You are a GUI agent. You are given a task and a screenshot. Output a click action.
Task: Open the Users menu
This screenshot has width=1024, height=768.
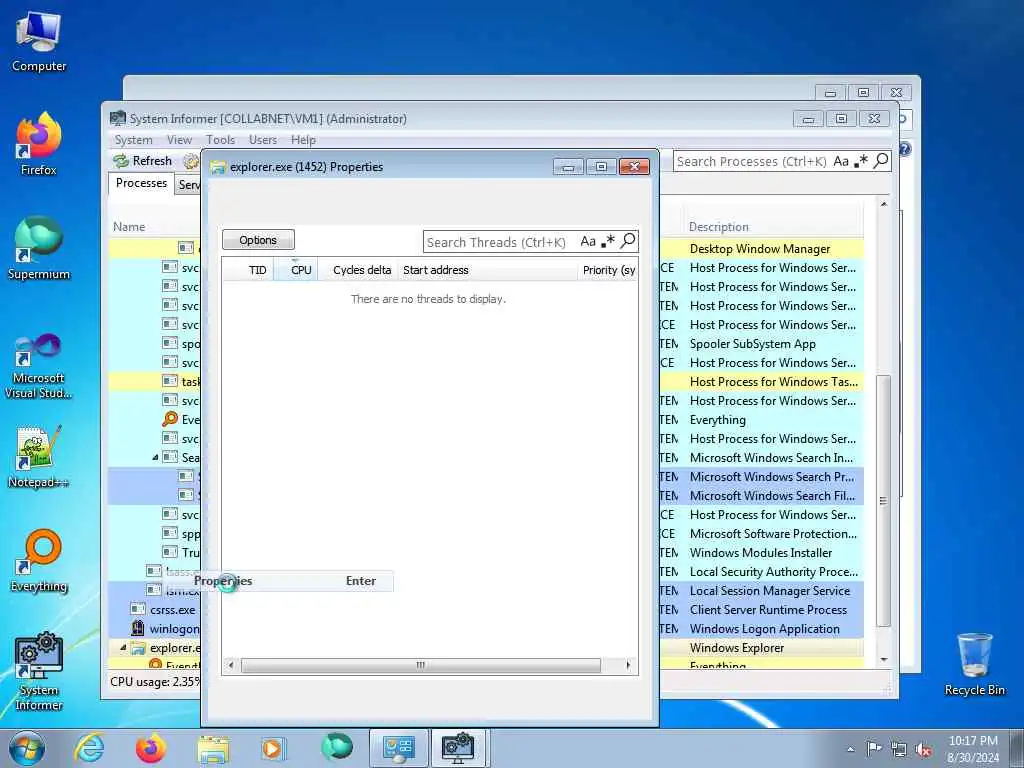point(263,140)
